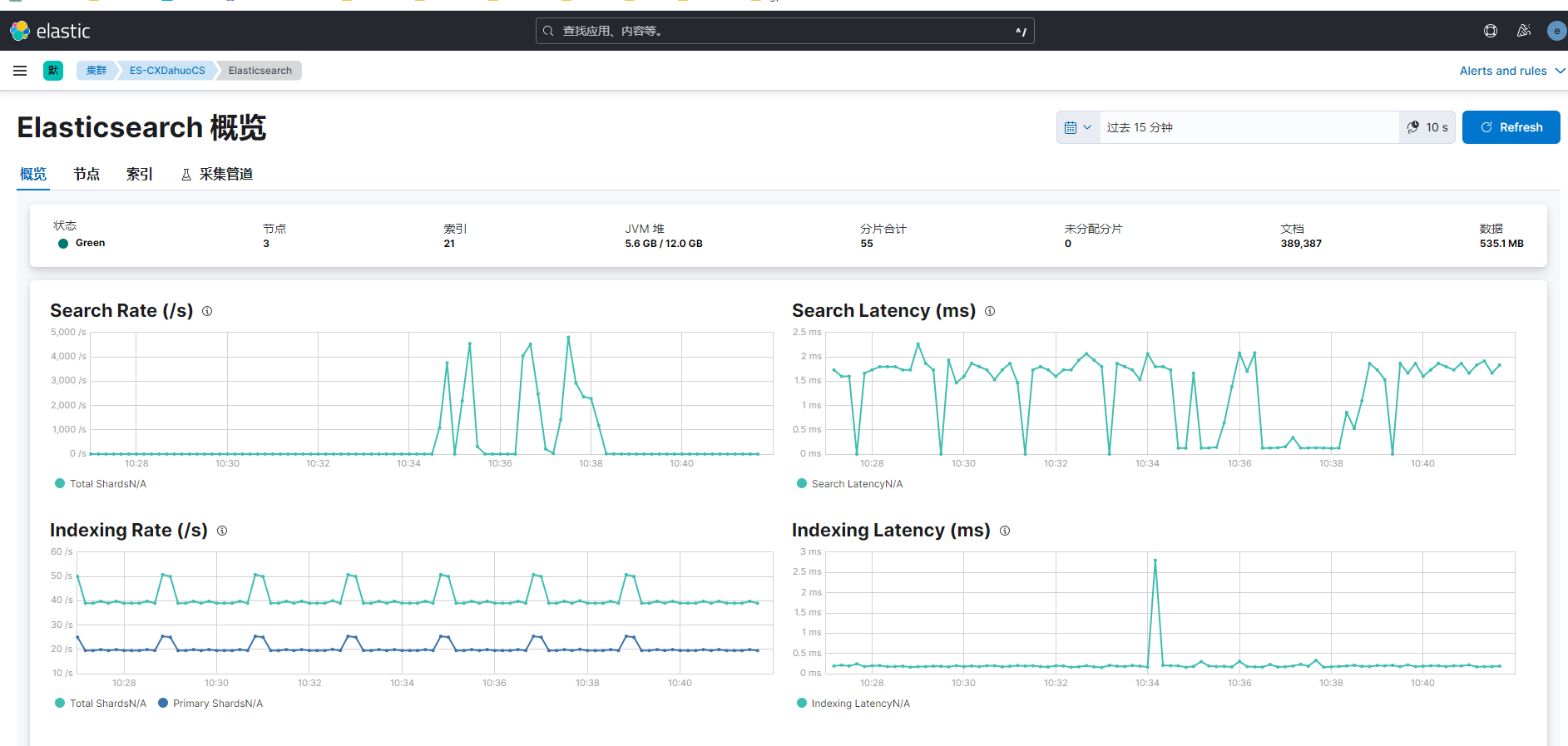Click the Elasticsearch 概览 page heading
The image size is (1568, 746).
point(141,127)
